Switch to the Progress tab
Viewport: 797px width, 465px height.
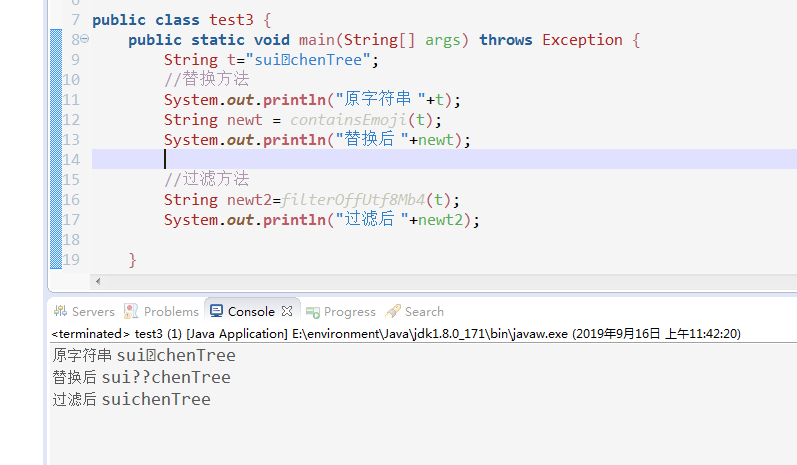[x=349, y=311]
